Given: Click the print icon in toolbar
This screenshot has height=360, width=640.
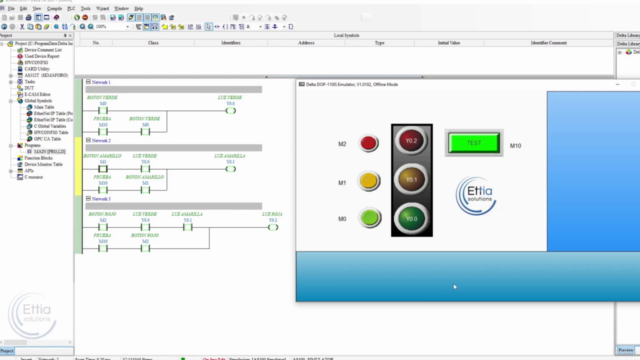Looking at the screenshot, I should (29, 18).
